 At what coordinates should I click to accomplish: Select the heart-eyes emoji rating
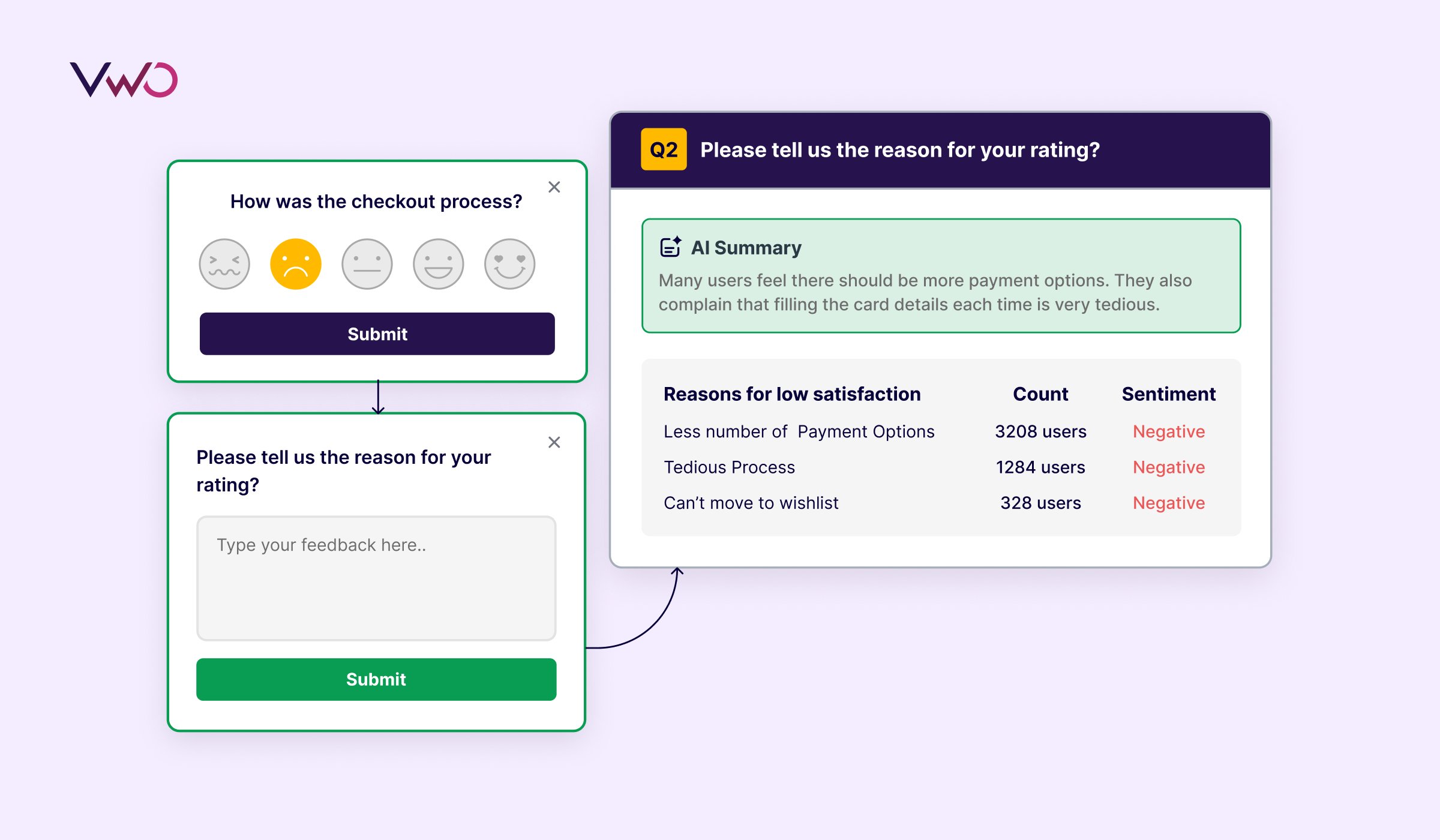[x=510, y=264]
